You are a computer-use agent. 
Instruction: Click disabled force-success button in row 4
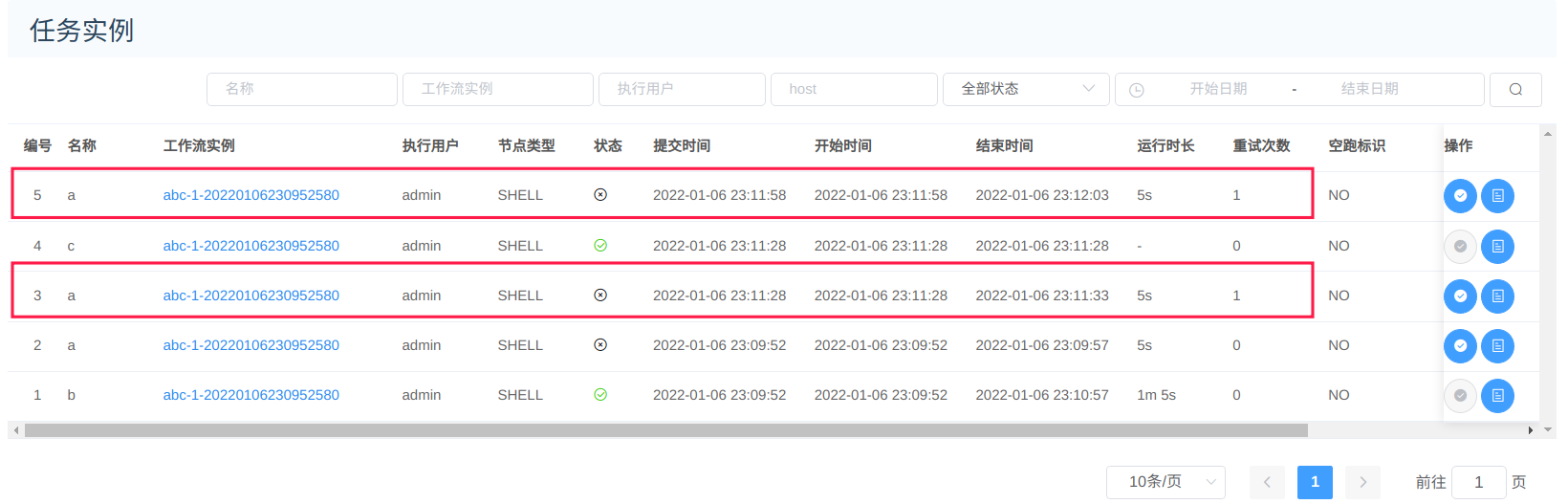1460,247
